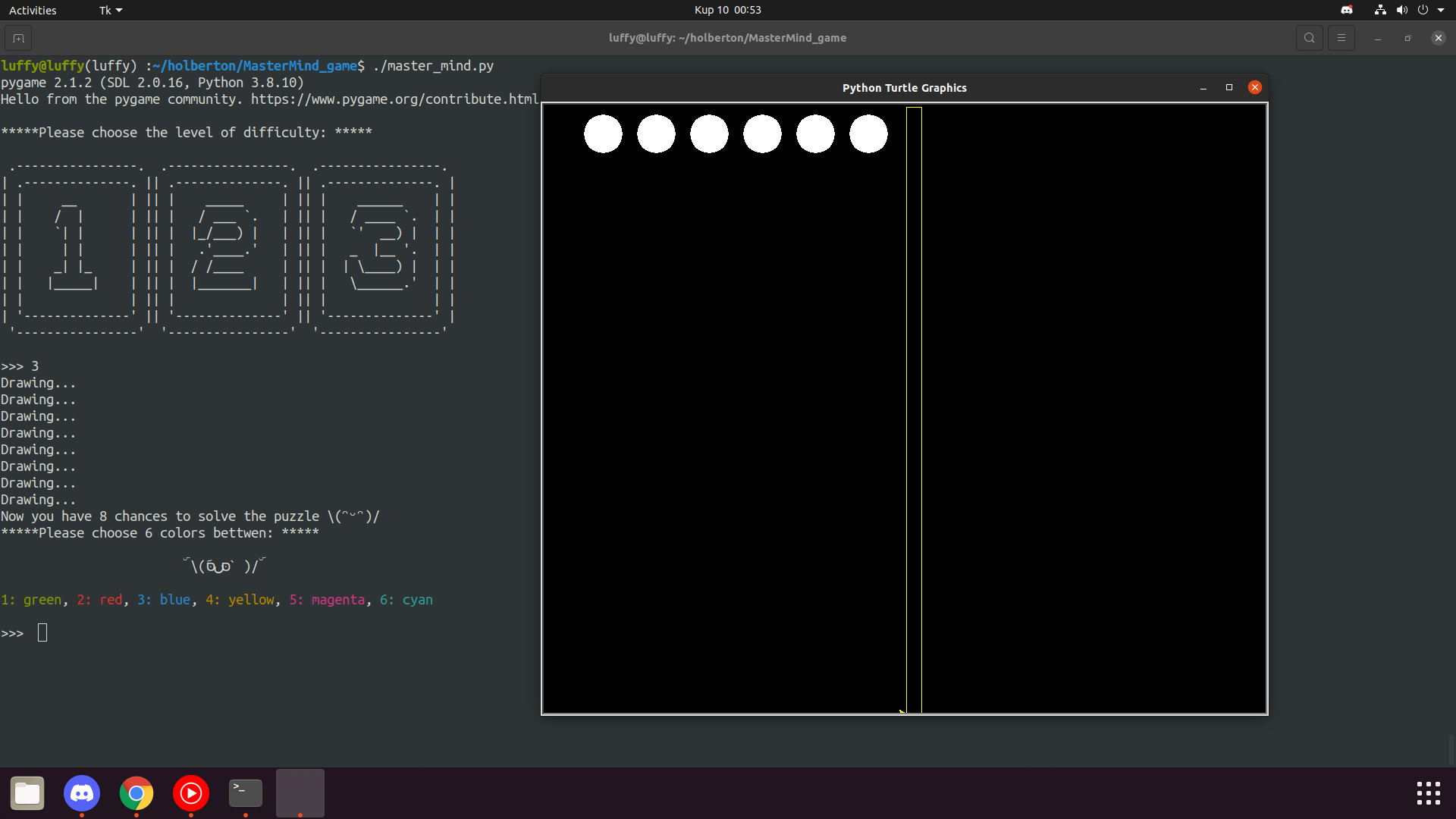Follow the pygame.org contribute link

click(x=394, y=99)
